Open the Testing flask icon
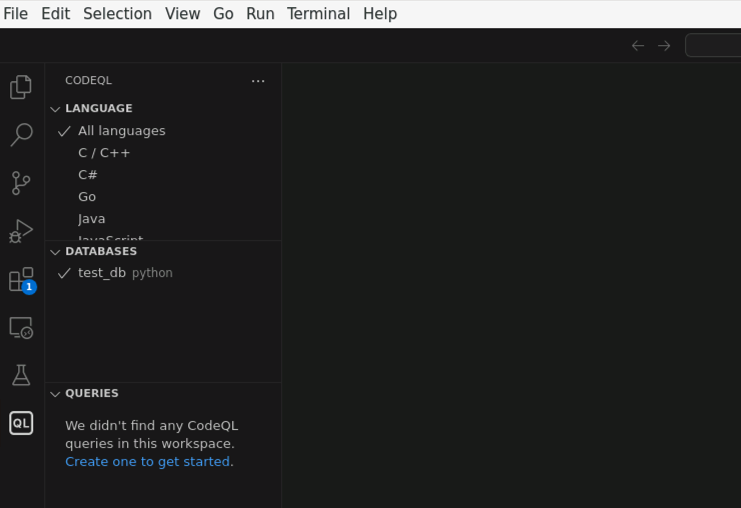The image size is (741, 508). 21,375
